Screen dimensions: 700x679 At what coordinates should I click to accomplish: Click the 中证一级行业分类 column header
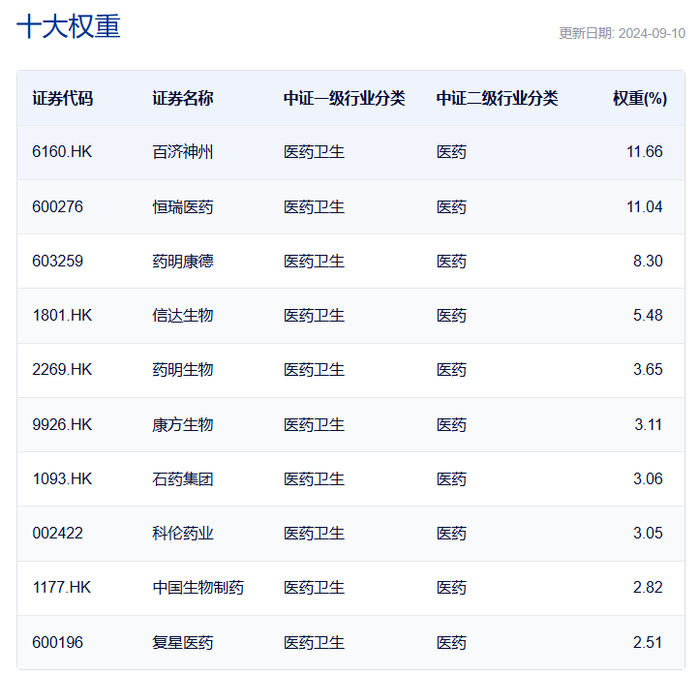pyautogui.click(x=344, y=98)
